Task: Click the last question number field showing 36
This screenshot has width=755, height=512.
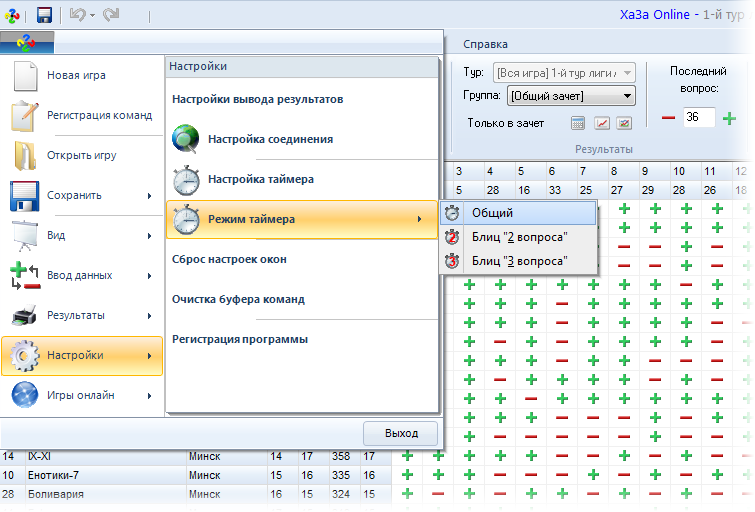Action: 698,118
